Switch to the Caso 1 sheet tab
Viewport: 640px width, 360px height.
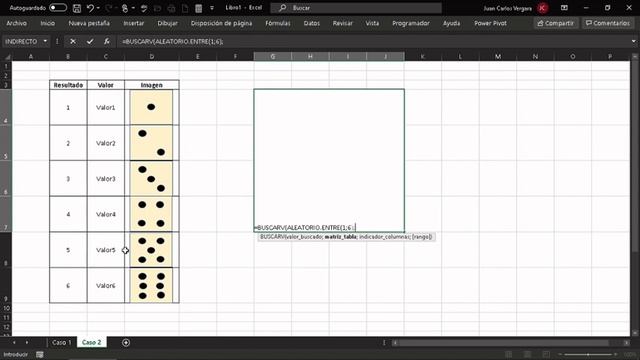pos(62,342)
